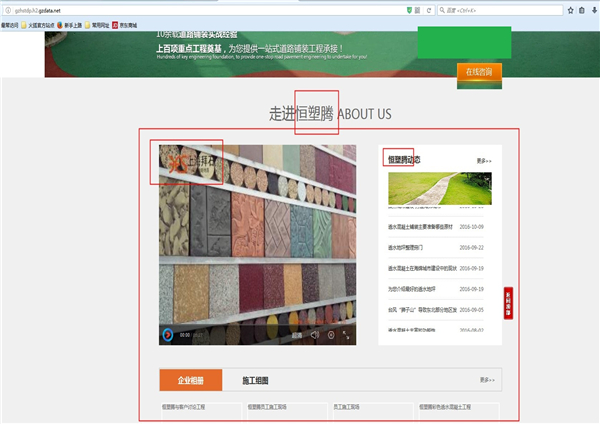Click the orange 在线咨询 button
This screenshot has width=600, height=424.
point(479,72)
